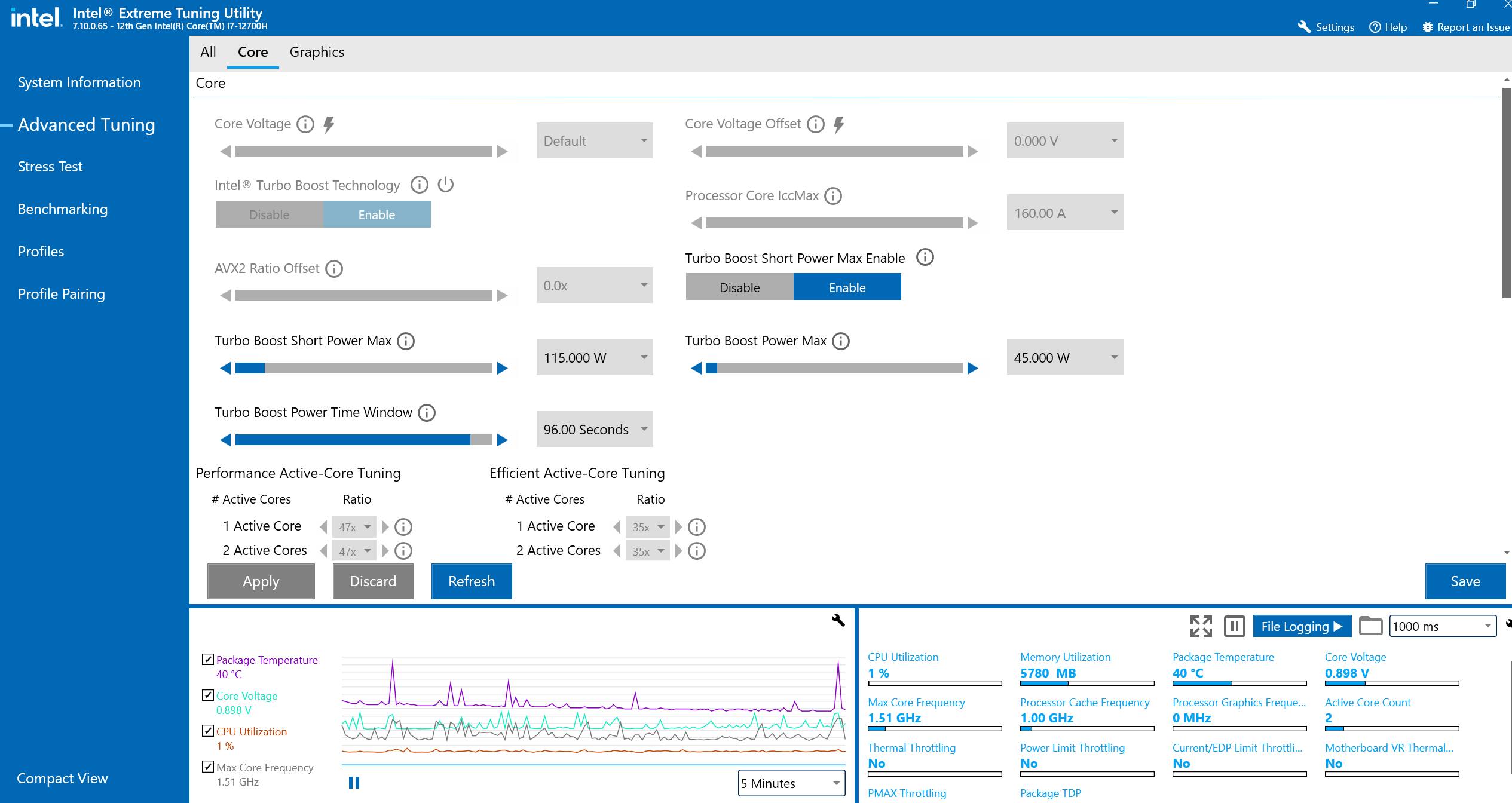Open Turbo Boost Power Max 45.000 W dropdown
The height and width of the screenshot is (803, 1512).
point(1065,358)
